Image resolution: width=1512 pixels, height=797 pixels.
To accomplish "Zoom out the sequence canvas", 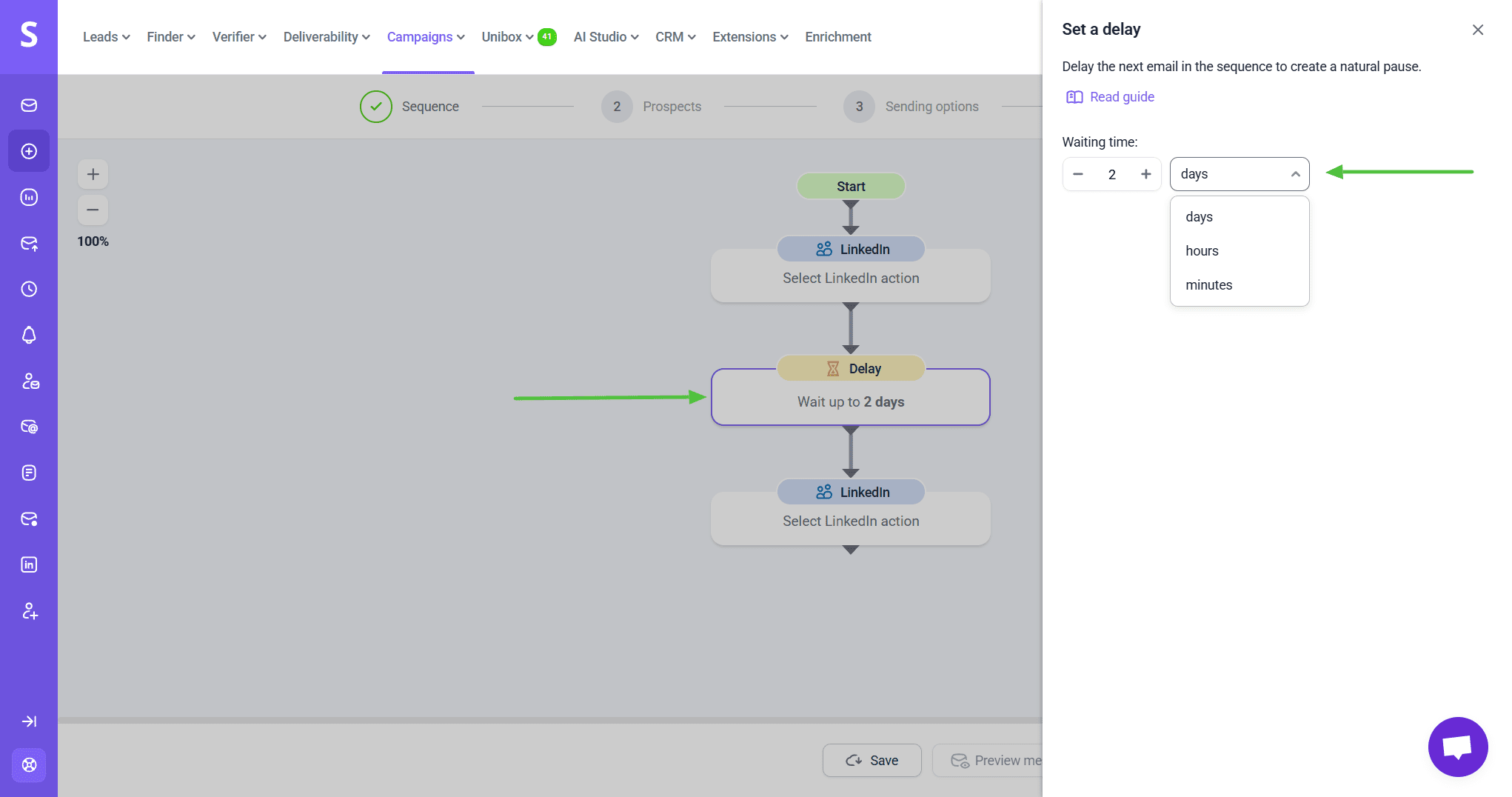I will 93,210.
